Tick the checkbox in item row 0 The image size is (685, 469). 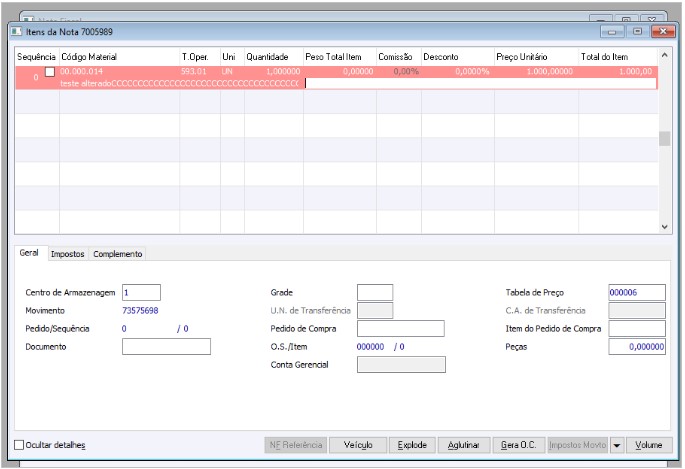(50, 72)
